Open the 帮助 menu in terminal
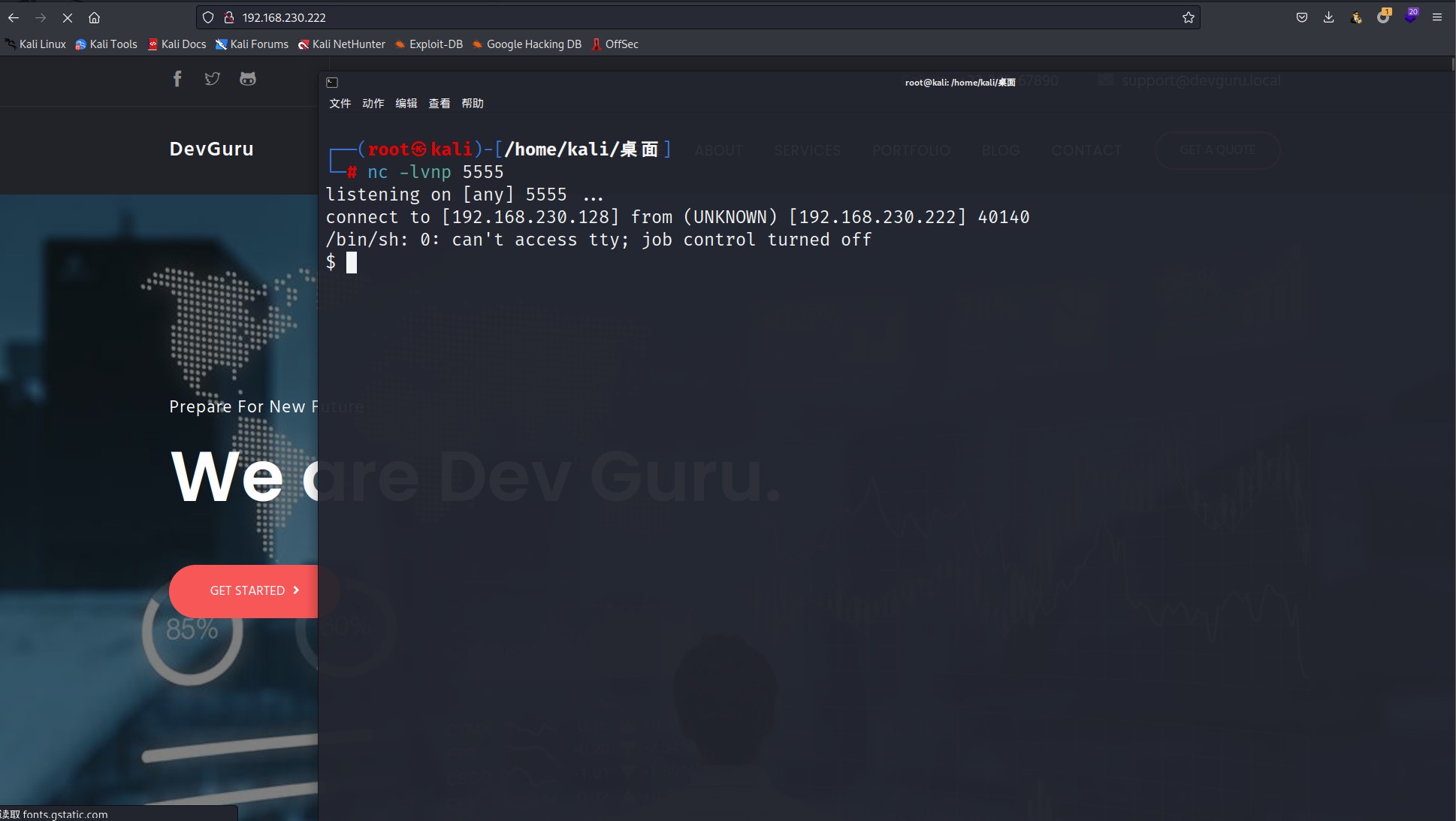 473,104
